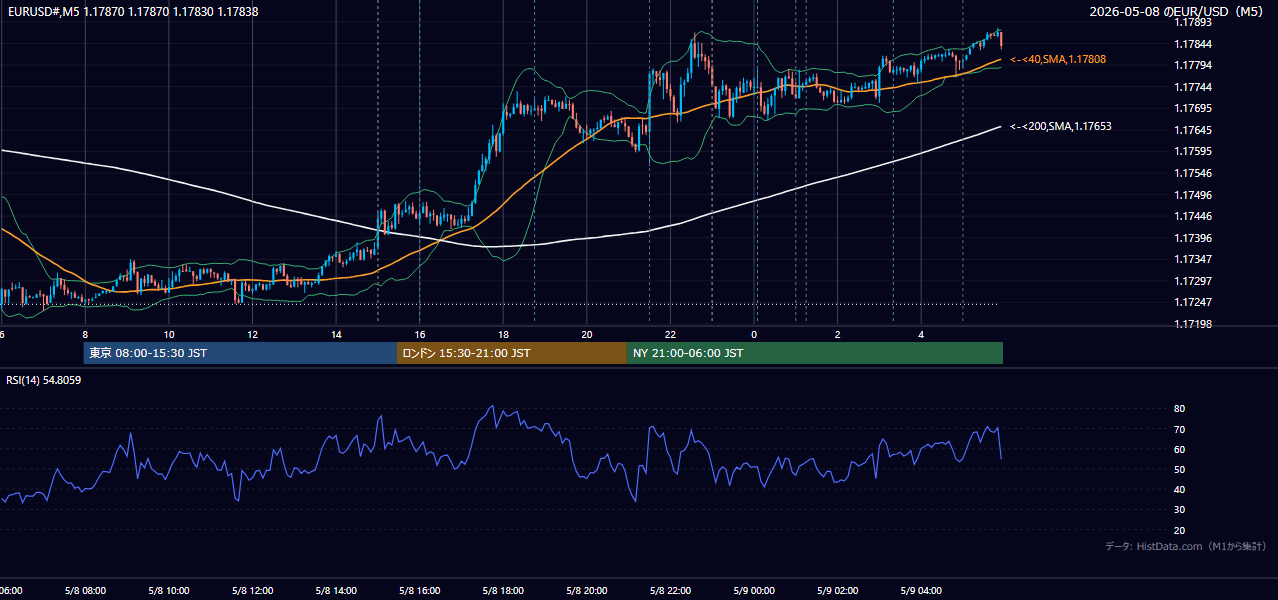Click the NY 21:00-06:00 JST session bar
The image size is (1278, 600).
click(x=815, y=353)
